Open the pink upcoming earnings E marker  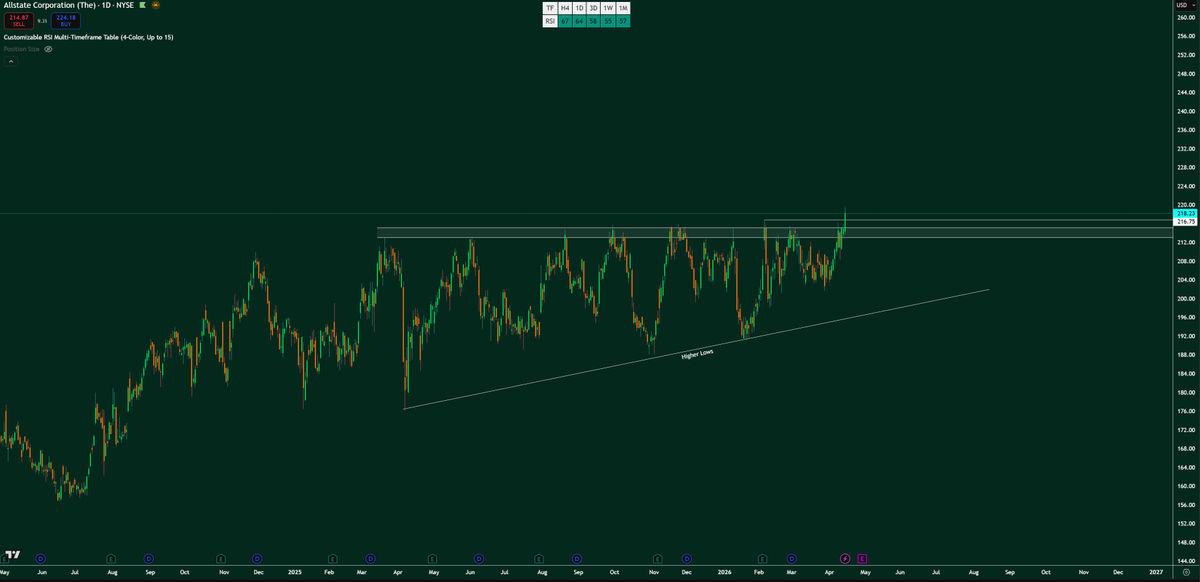[862, 558]
